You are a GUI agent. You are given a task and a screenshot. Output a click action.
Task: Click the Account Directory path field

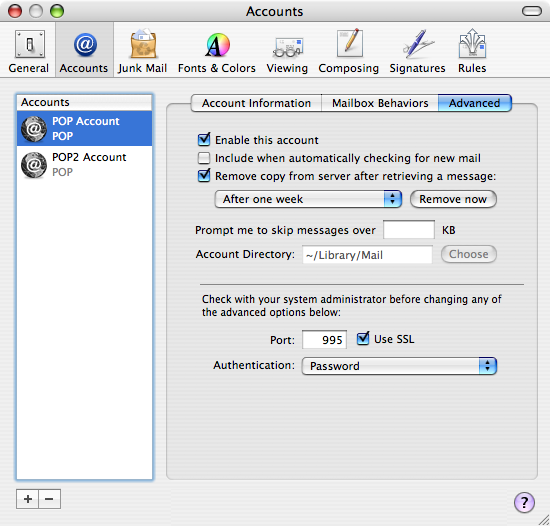367,255
